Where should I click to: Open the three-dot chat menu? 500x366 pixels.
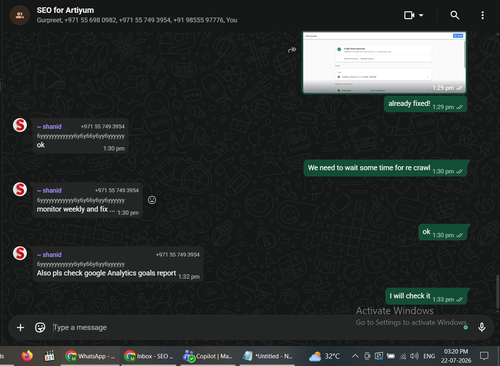[x=482, y=15]
